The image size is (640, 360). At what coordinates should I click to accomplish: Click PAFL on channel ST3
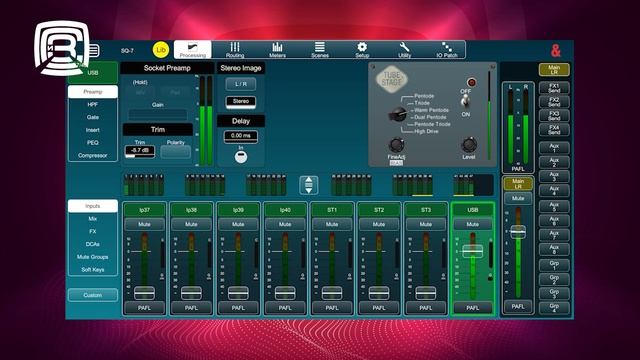click(426, 308)
